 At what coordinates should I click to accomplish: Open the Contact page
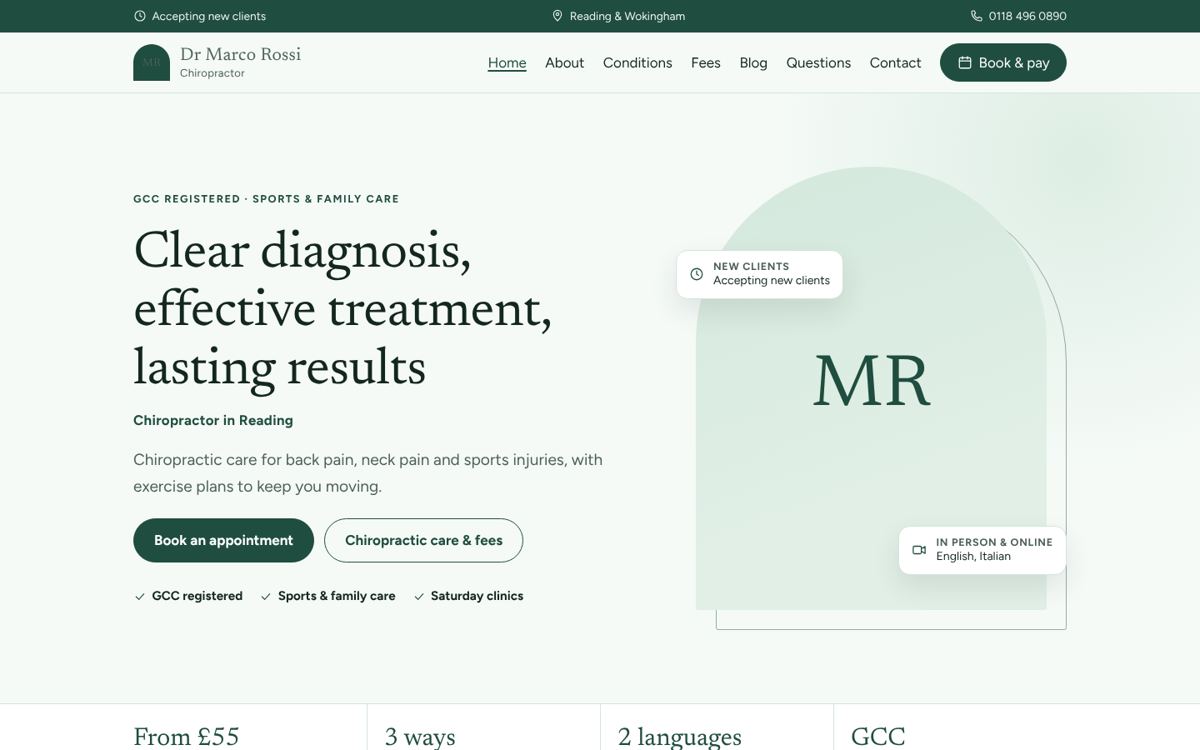pos(895,63)
